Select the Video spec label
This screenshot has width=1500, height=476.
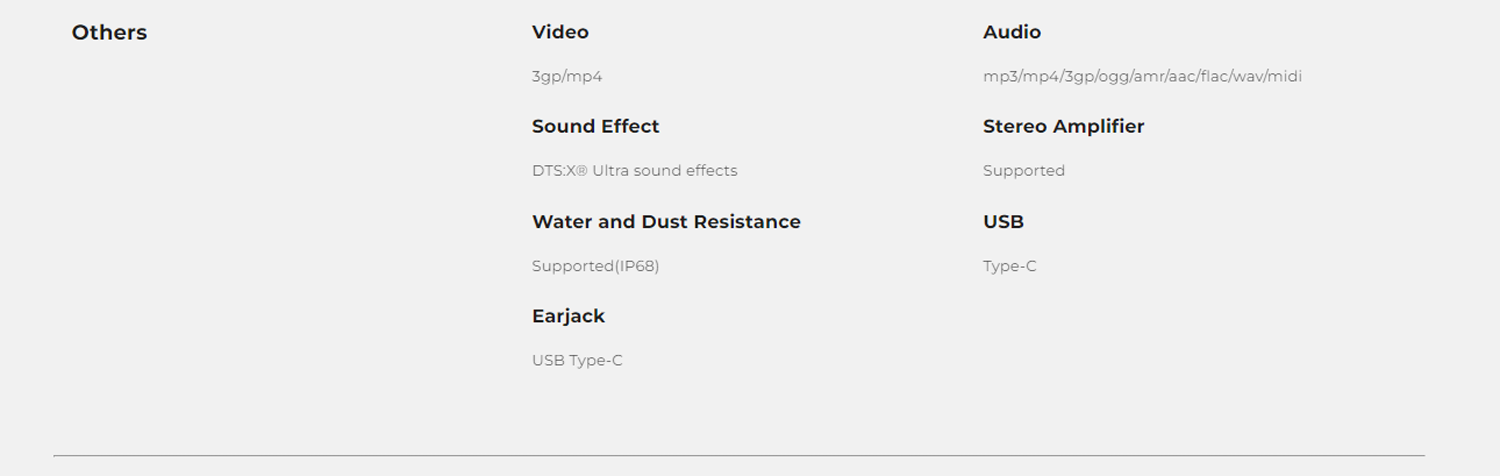pos(560,32)
